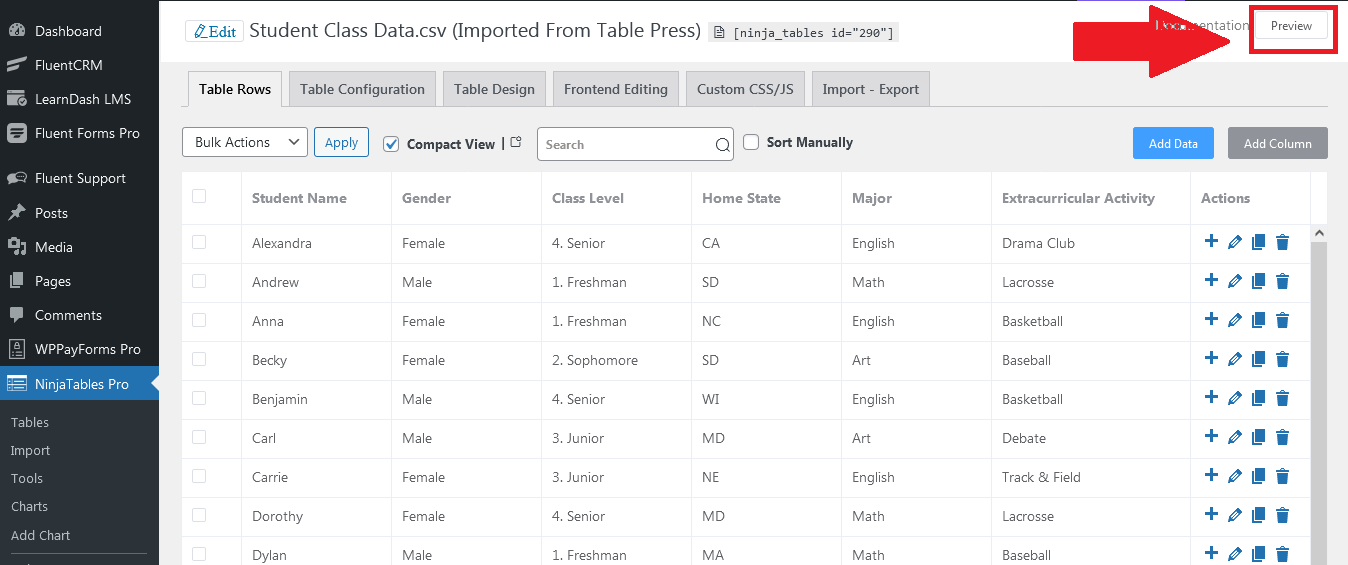
Task: Open the Import - Export tab
Action: click(871, 89)
